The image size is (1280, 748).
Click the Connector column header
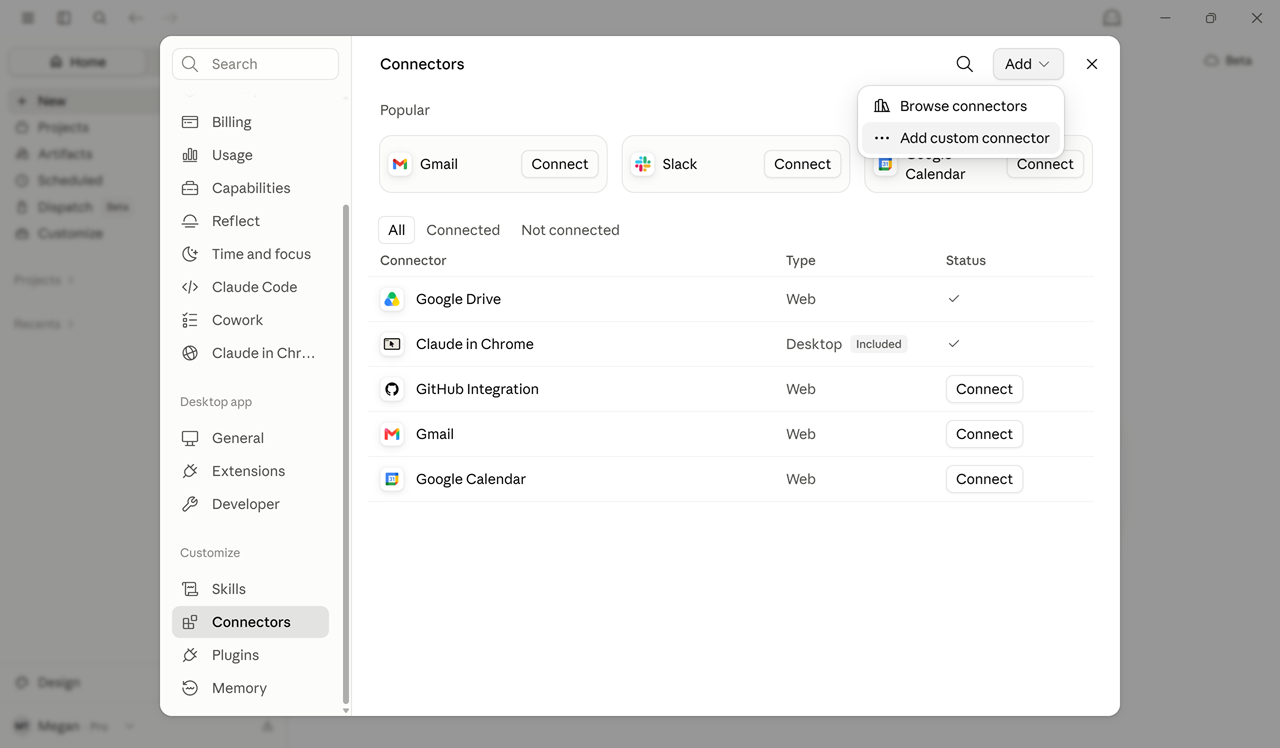pyautogui.click(x=413, y=260)
